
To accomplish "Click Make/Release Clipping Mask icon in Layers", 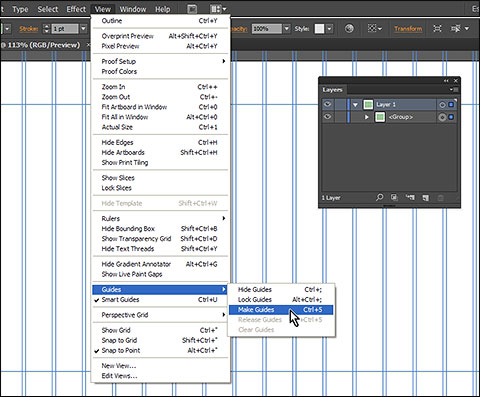I will click(x=394, y=197).
